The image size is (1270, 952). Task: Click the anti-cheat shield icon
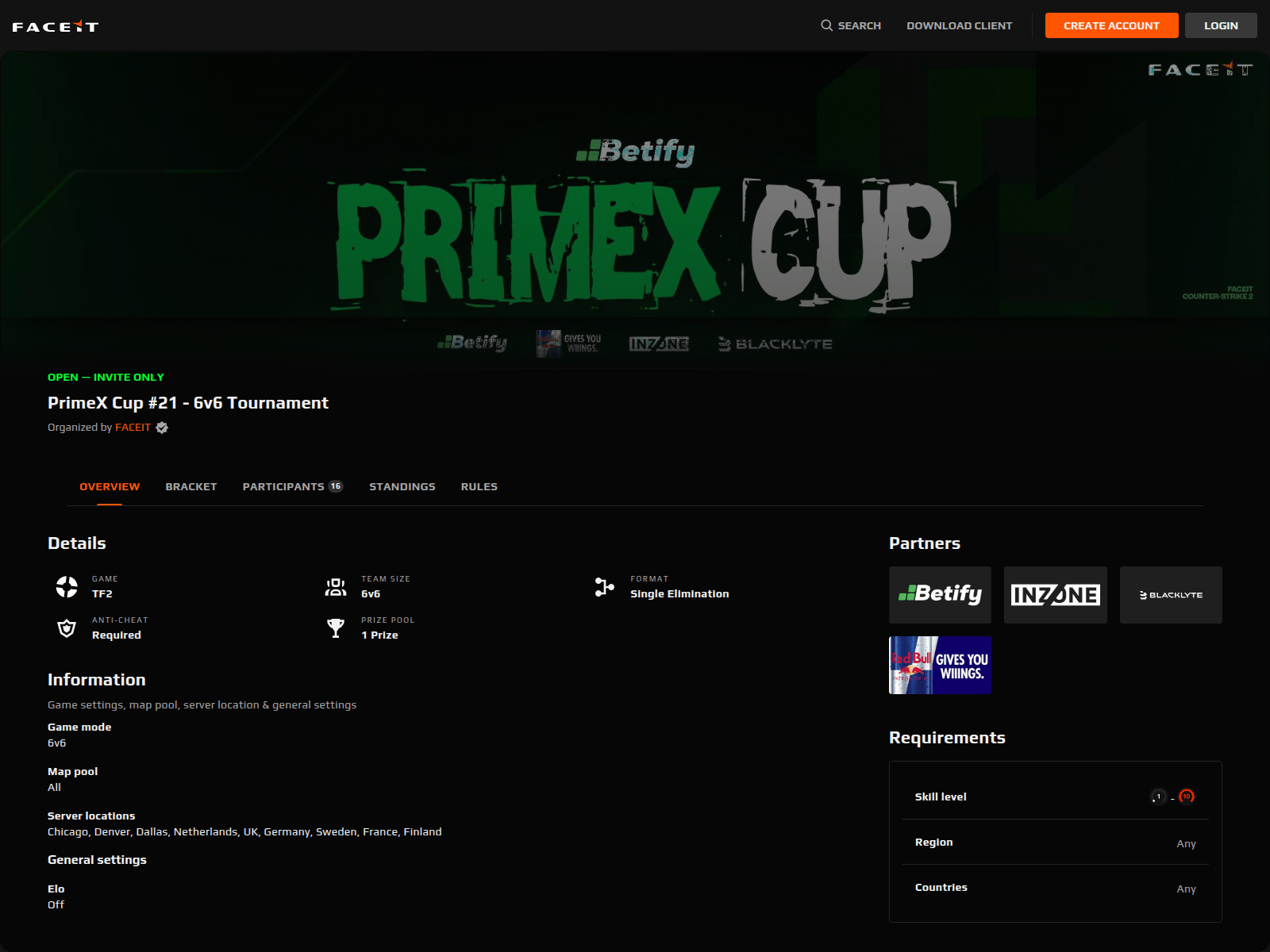coord(67,628)
